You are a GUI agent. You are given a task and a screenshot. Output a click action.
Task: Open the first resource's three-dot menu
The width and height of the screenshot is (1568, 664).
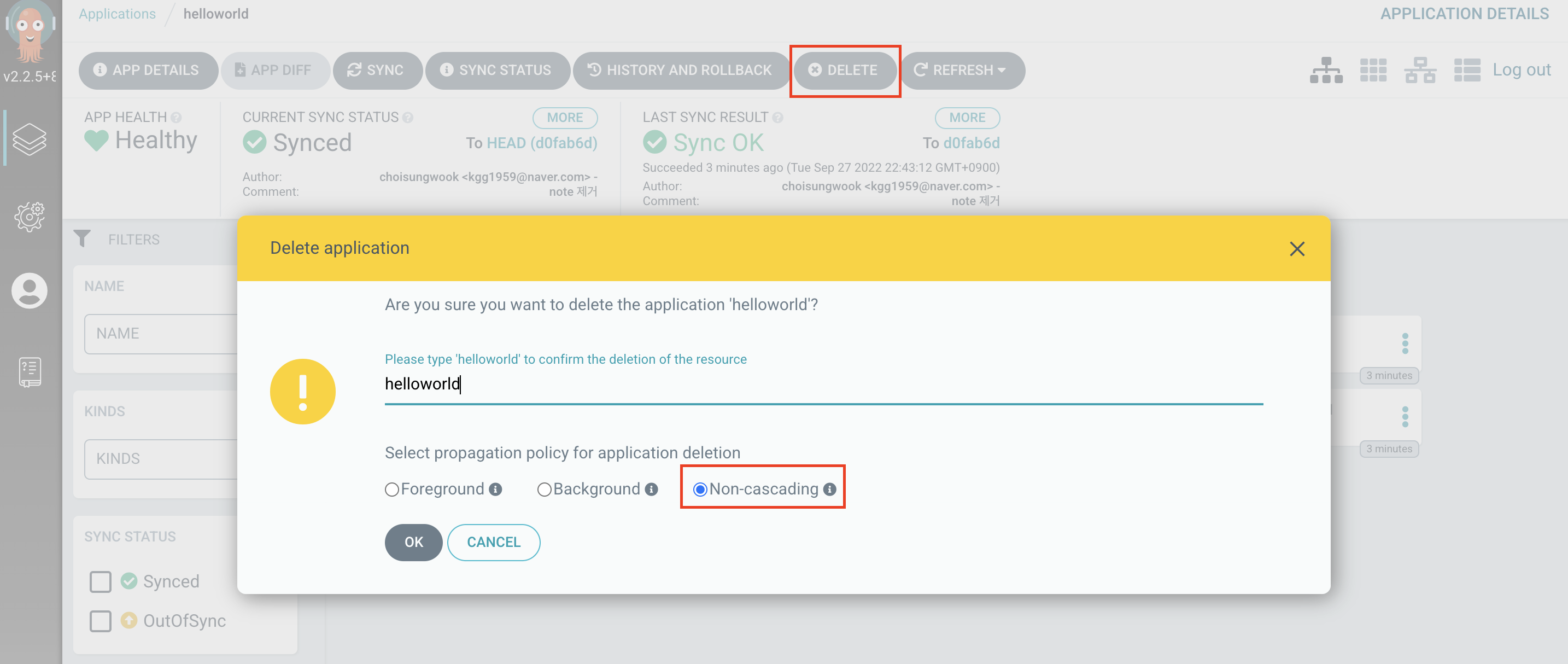click(x=1405, y=343)
